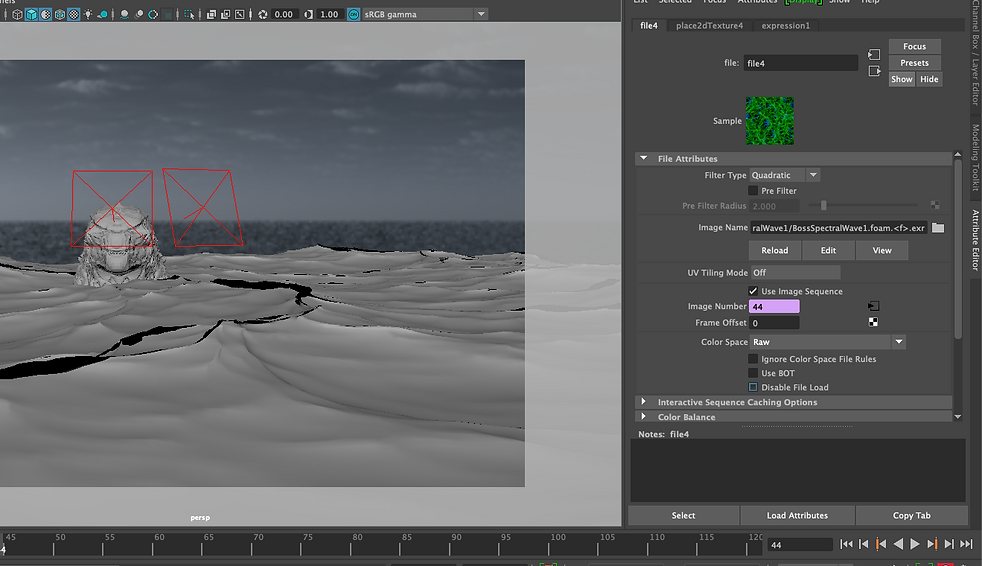The image size is (982, 566).
Task: Play animation forwards
Action: tap(915, 544)
